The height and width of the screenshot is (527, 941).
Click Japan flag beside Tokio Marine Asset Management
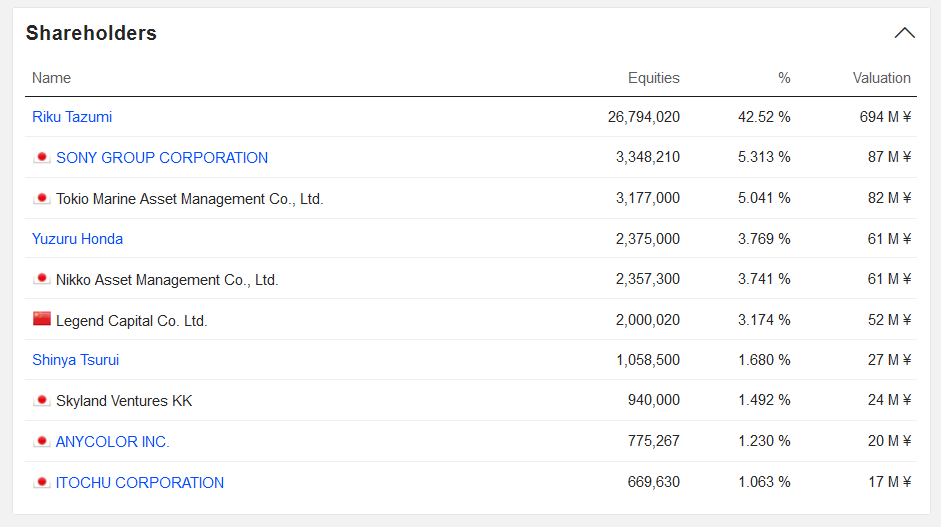pos(42,198)
